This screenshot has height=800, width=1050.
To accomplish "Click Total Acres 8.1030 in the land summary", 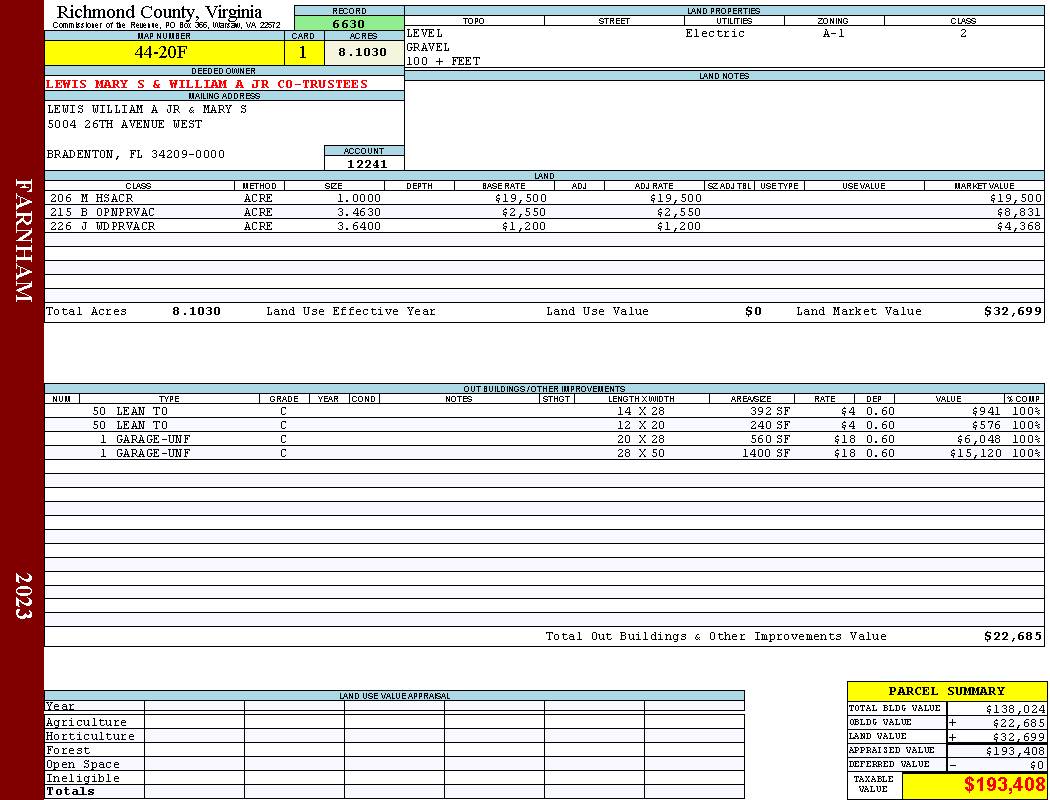I will [196, 311].
